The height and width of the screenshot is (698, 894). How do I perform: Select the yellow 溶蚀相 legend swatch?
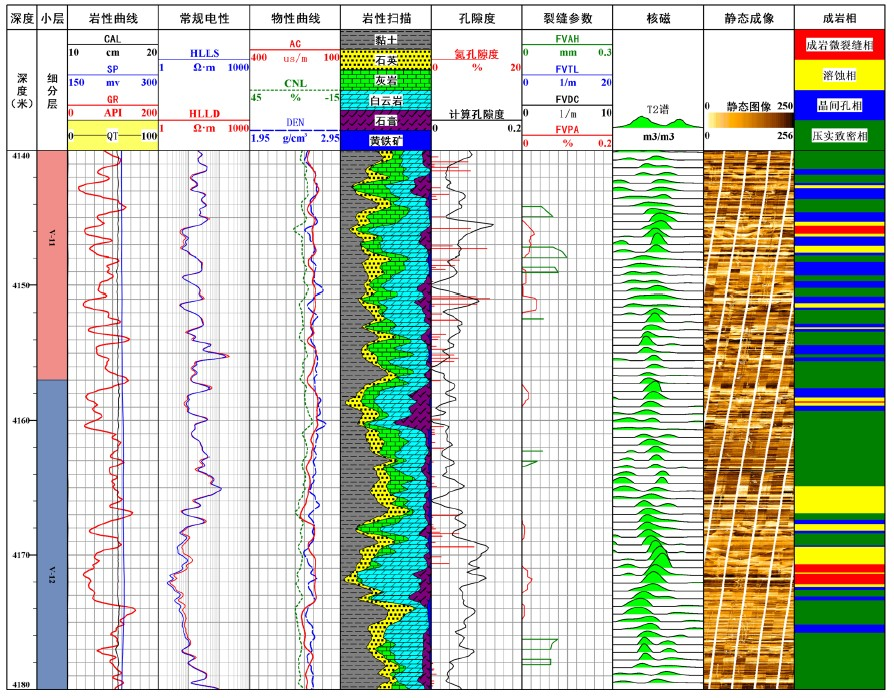[x=838, y=75]
